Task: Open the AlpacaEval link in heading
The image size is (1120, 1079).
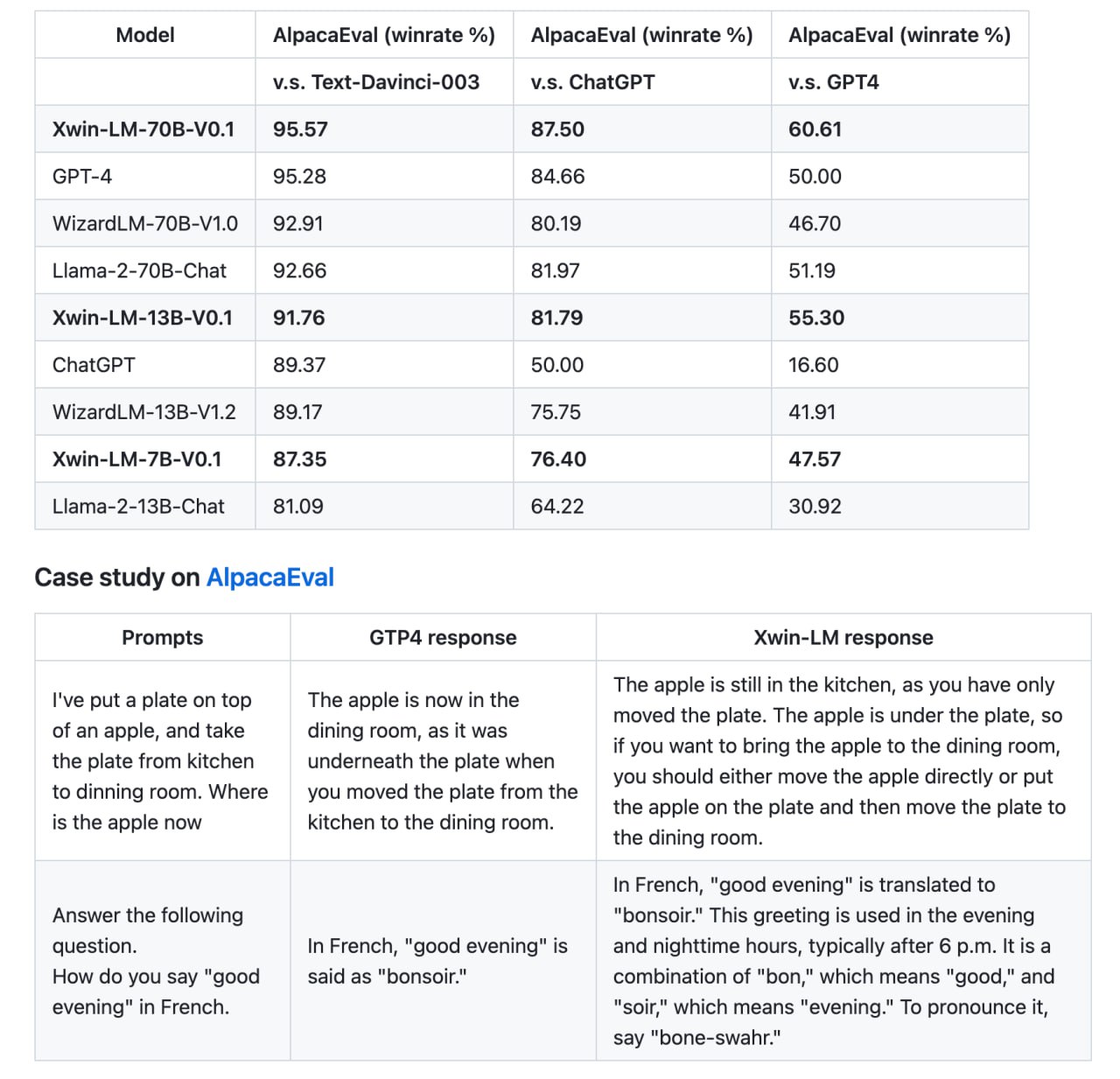Action: click(269, 578)
